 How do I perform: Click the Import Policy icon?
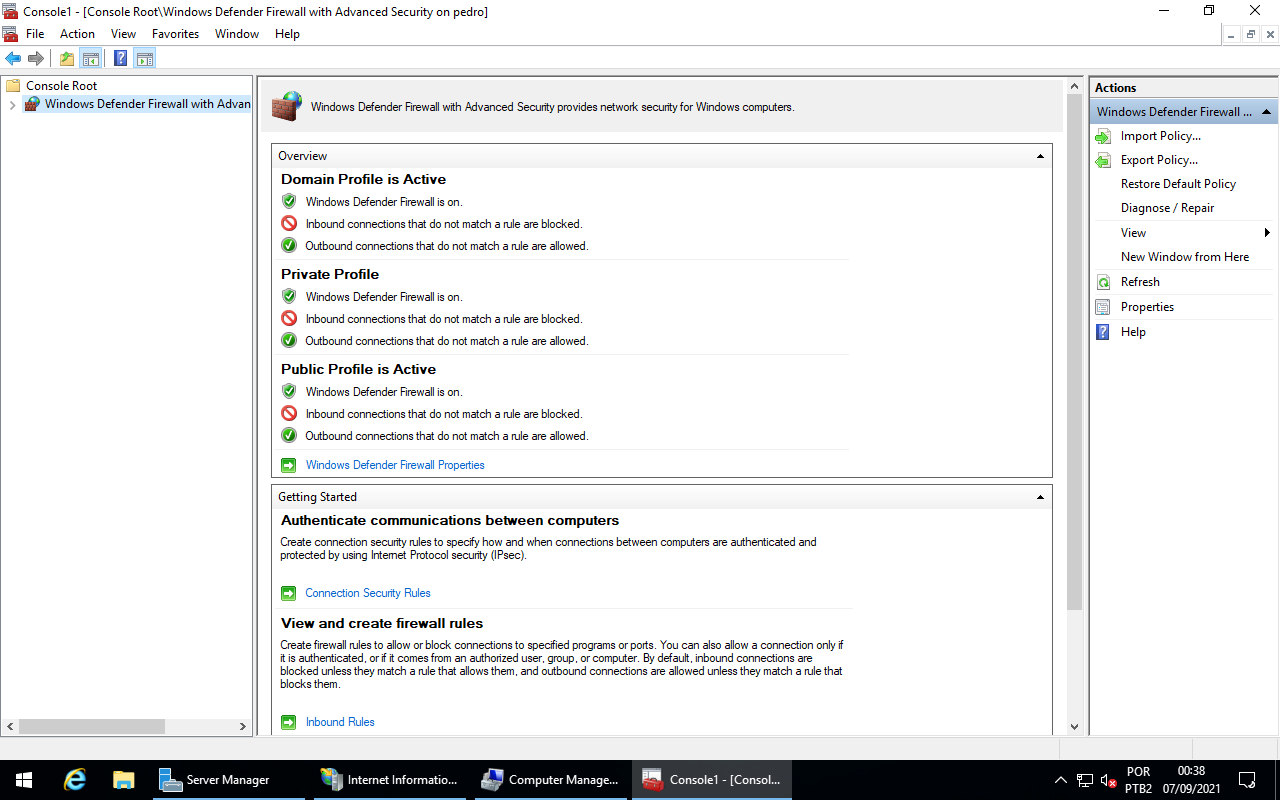coord(1104,135)
